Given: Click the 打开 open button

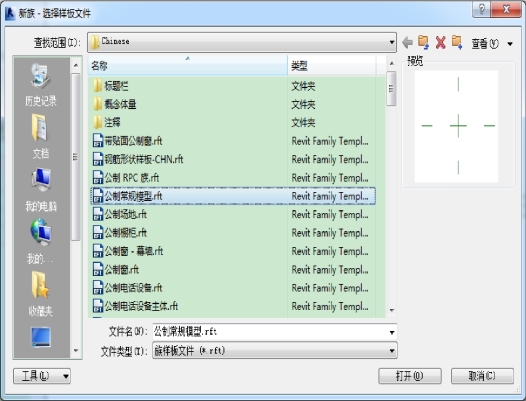Looking at the screenshot, I should [x=410, y=376].
